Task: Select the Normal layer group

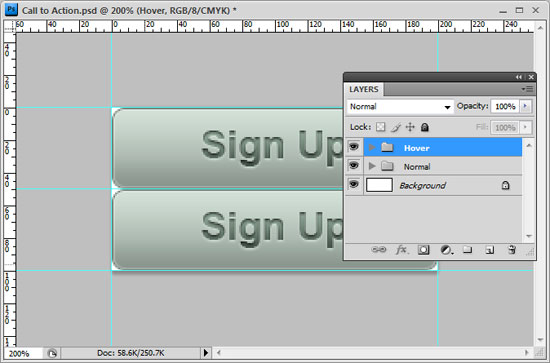Action: click(443, 166)
